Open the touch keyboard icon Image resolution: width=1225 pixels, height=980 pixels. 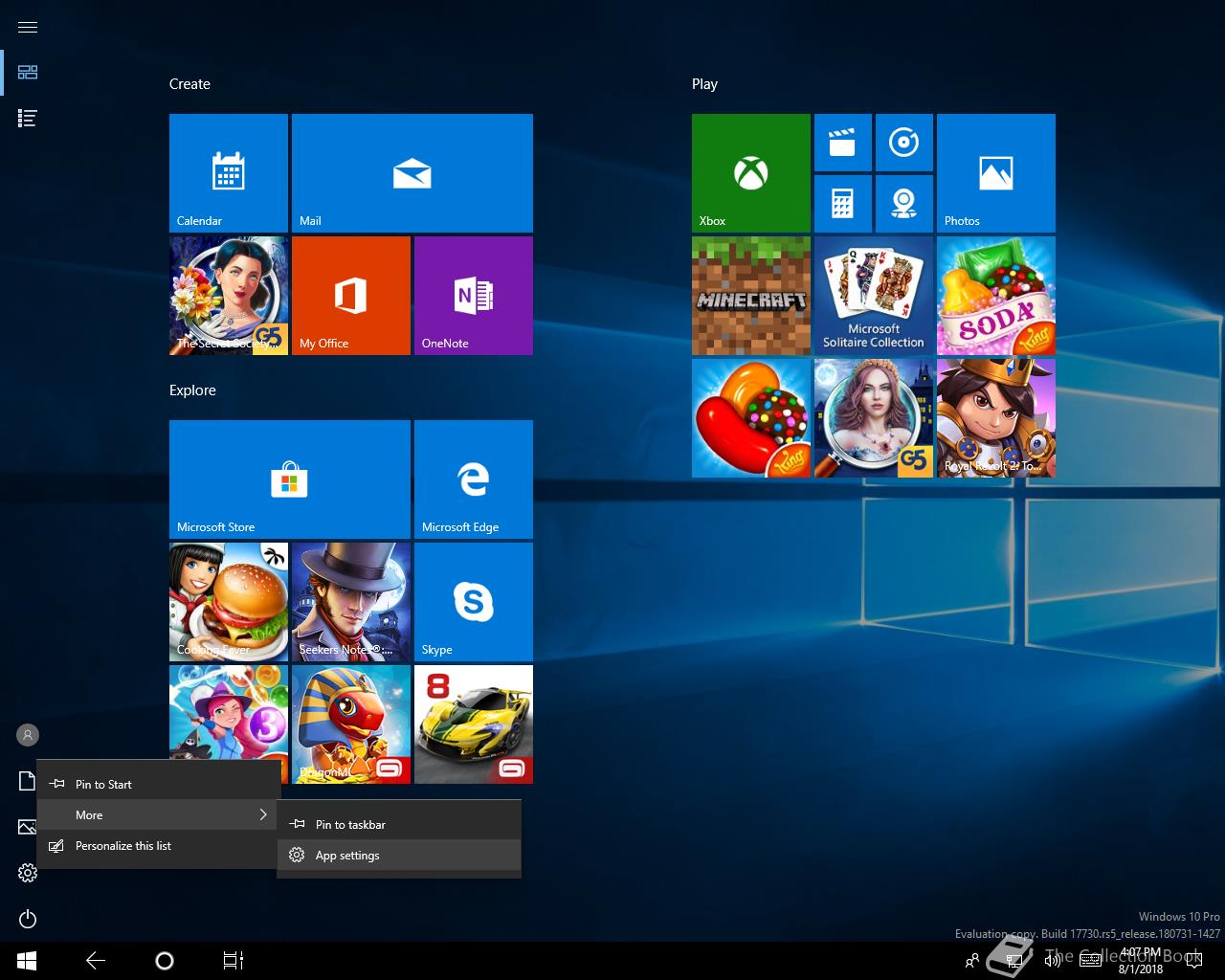(x=1091, y=961)
